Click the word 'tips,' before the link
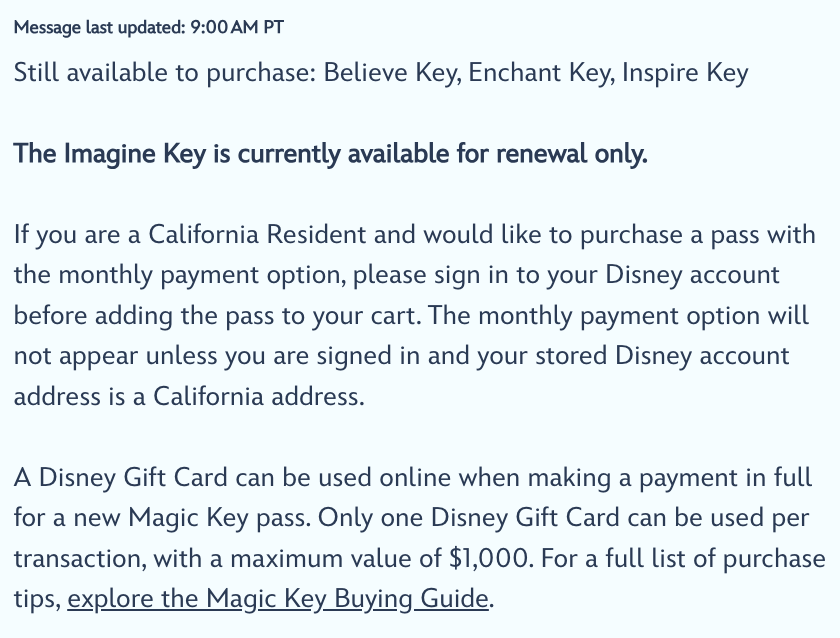 (38, 598)
